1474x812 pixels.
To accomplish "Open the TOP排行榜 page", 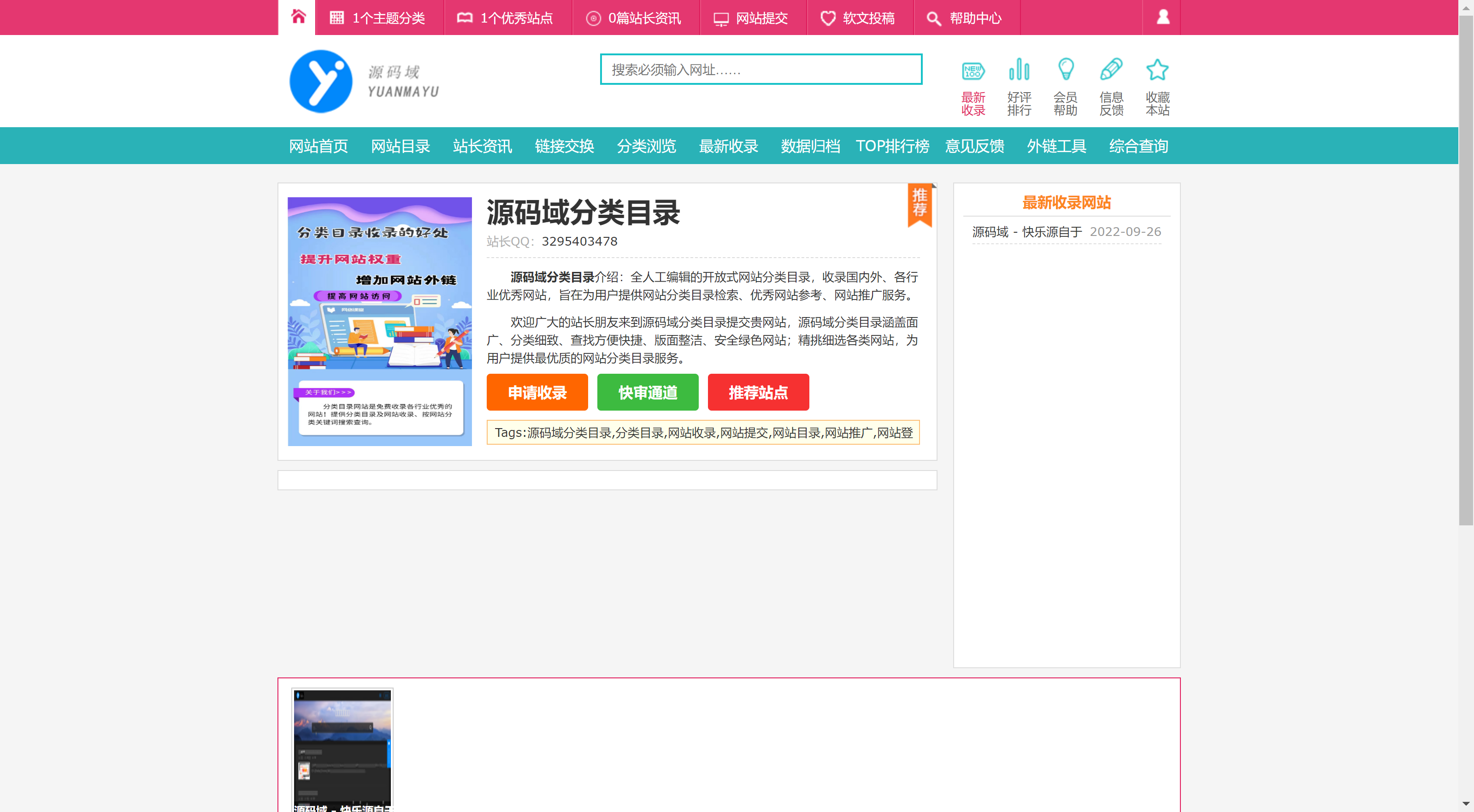I will 892,147.
